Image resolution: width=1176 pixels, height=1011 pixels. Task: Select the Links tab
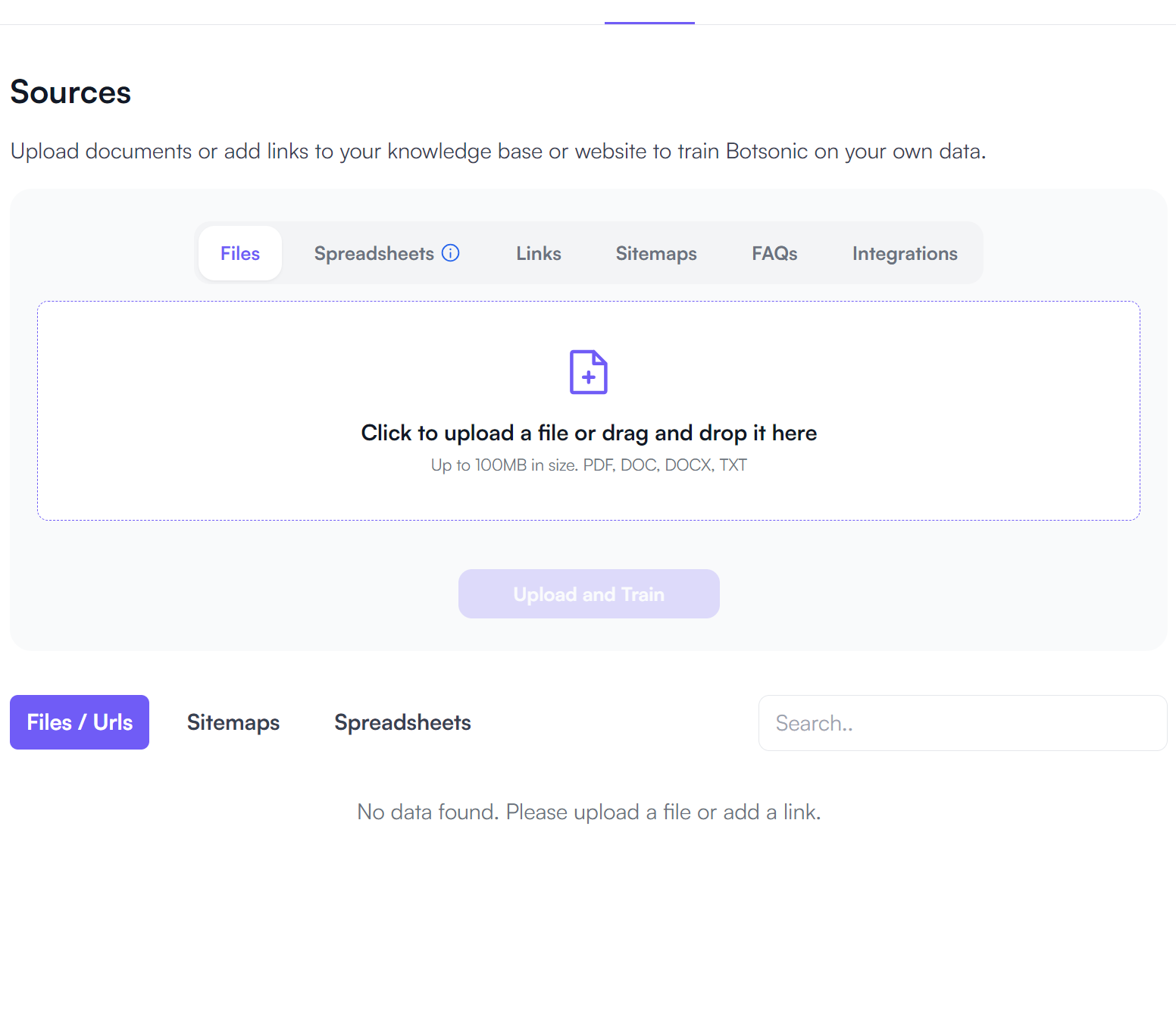pyautogui.click(x=539, y=253)
